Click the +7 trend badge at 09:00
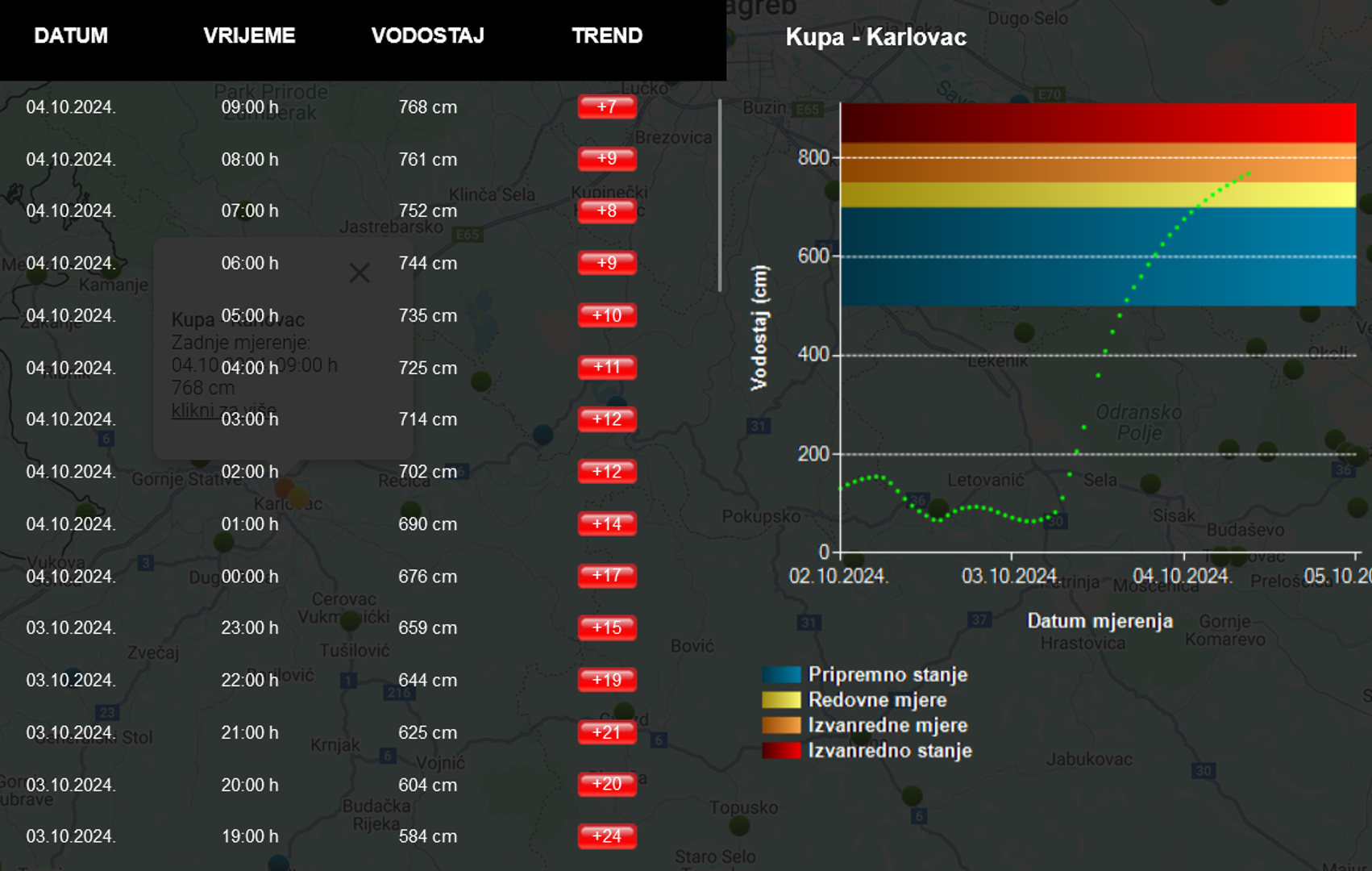The image size is (1372, 871). 606,107
